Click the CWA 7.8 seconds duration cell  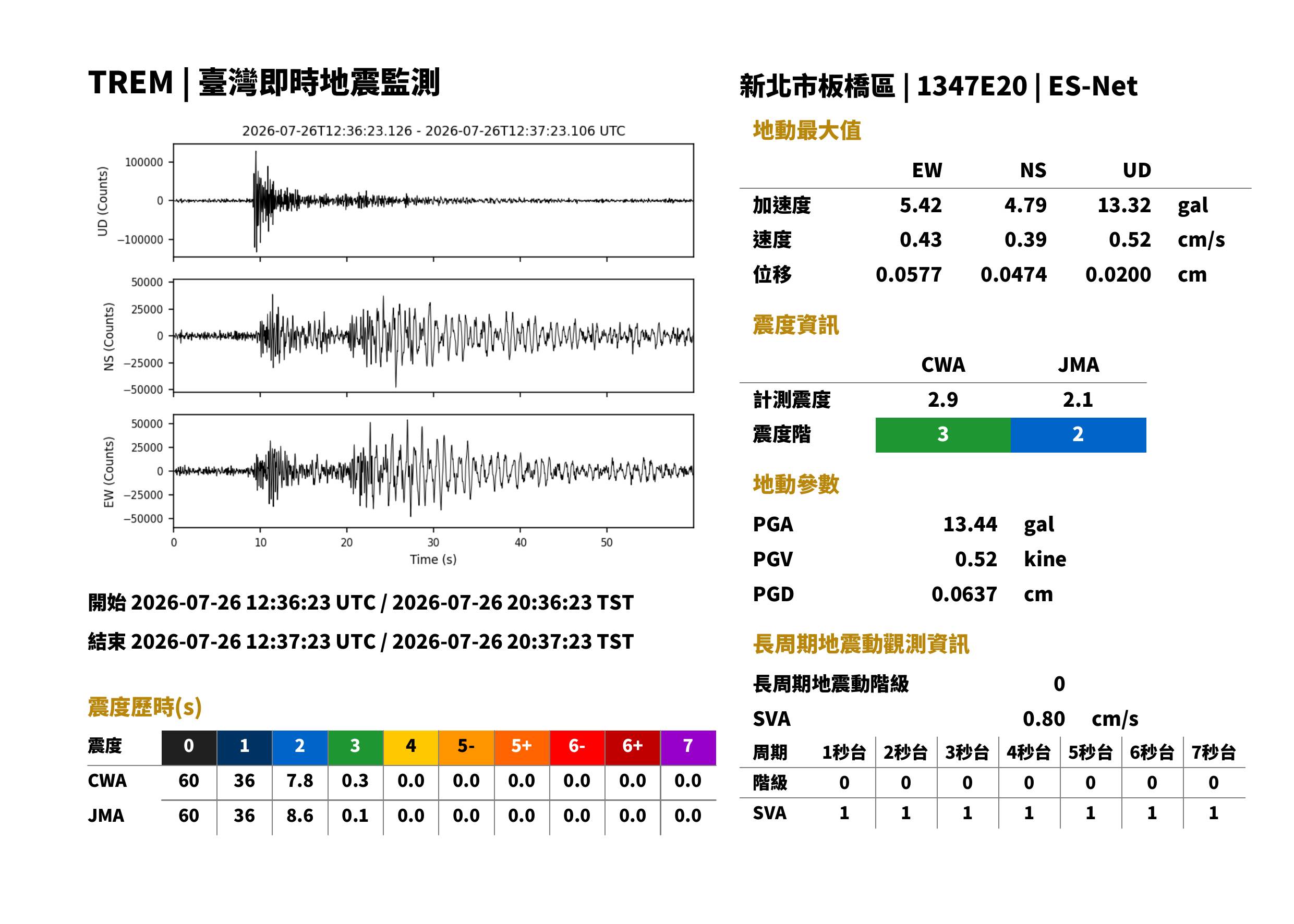300,781
